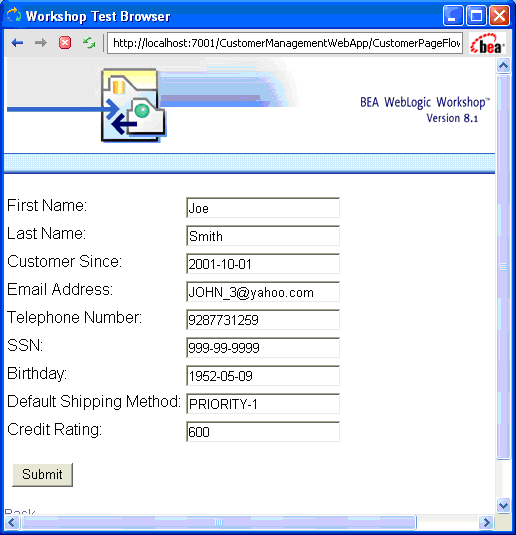The width and height of the screenshot is (516, 535).
Task: Click the 'First Name:' label text
Action: coord(47,205)
